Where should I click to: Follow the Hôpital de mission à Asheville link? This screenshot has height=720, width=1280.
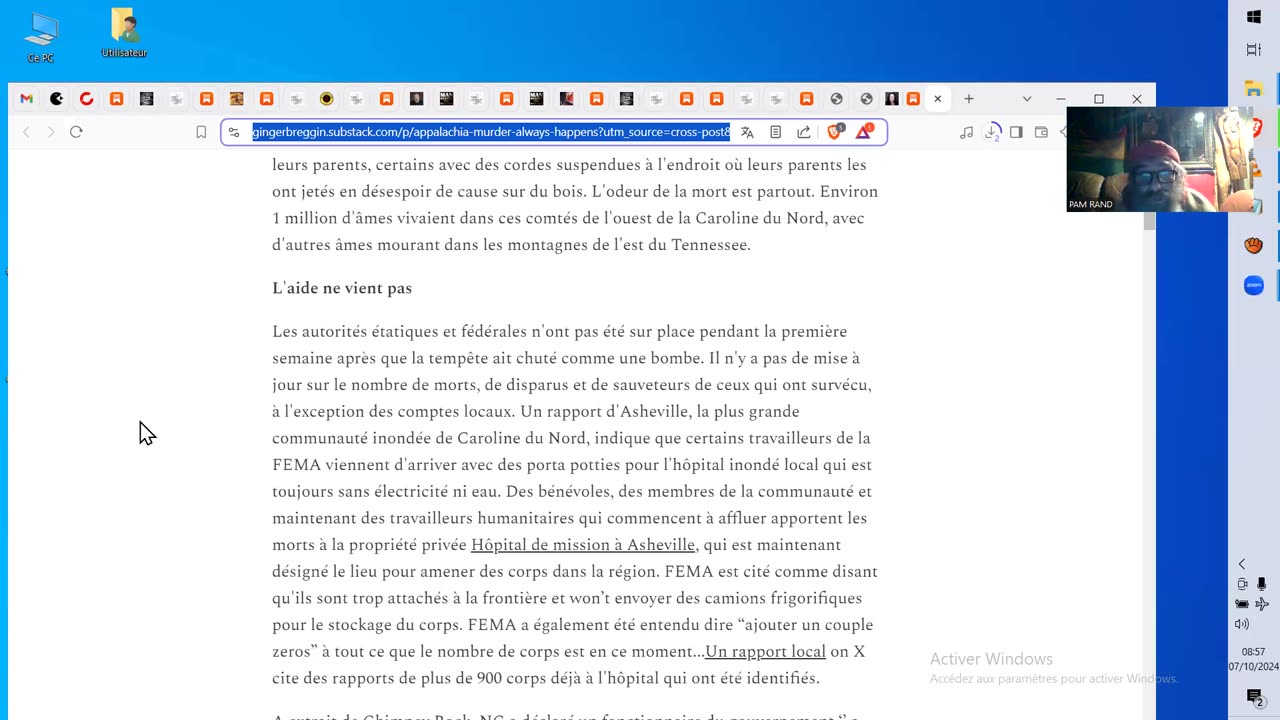pos(583,545)
